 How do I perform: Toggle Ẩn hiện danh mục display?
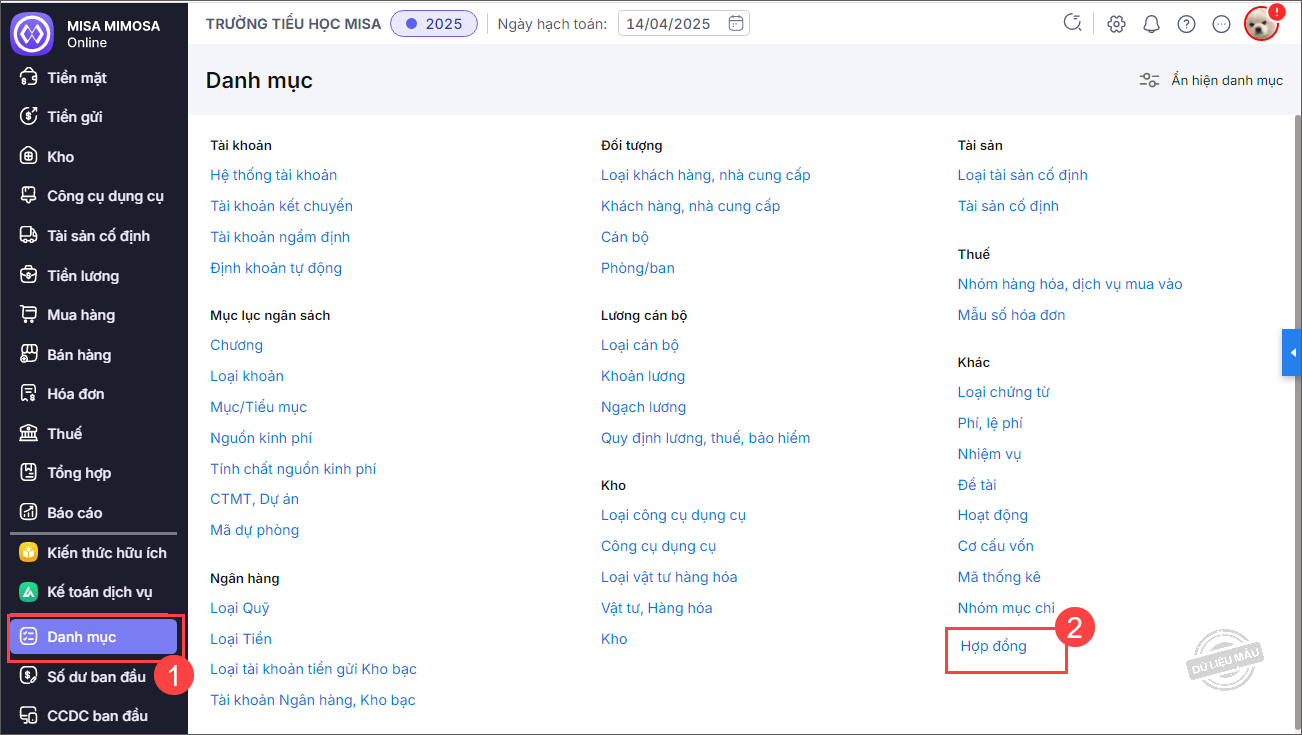pyautogui.click(x=1211, y=80)
